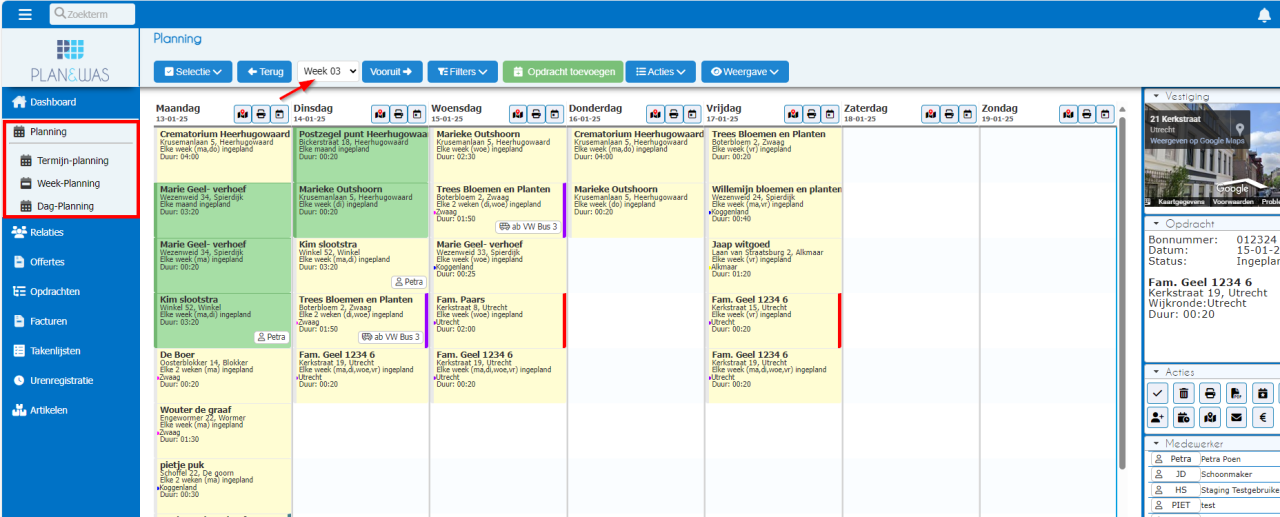The width and height of the screenshot is (1280, 517).
Task: Open Relaties in sidebar
Action: [x=70, y=232]
